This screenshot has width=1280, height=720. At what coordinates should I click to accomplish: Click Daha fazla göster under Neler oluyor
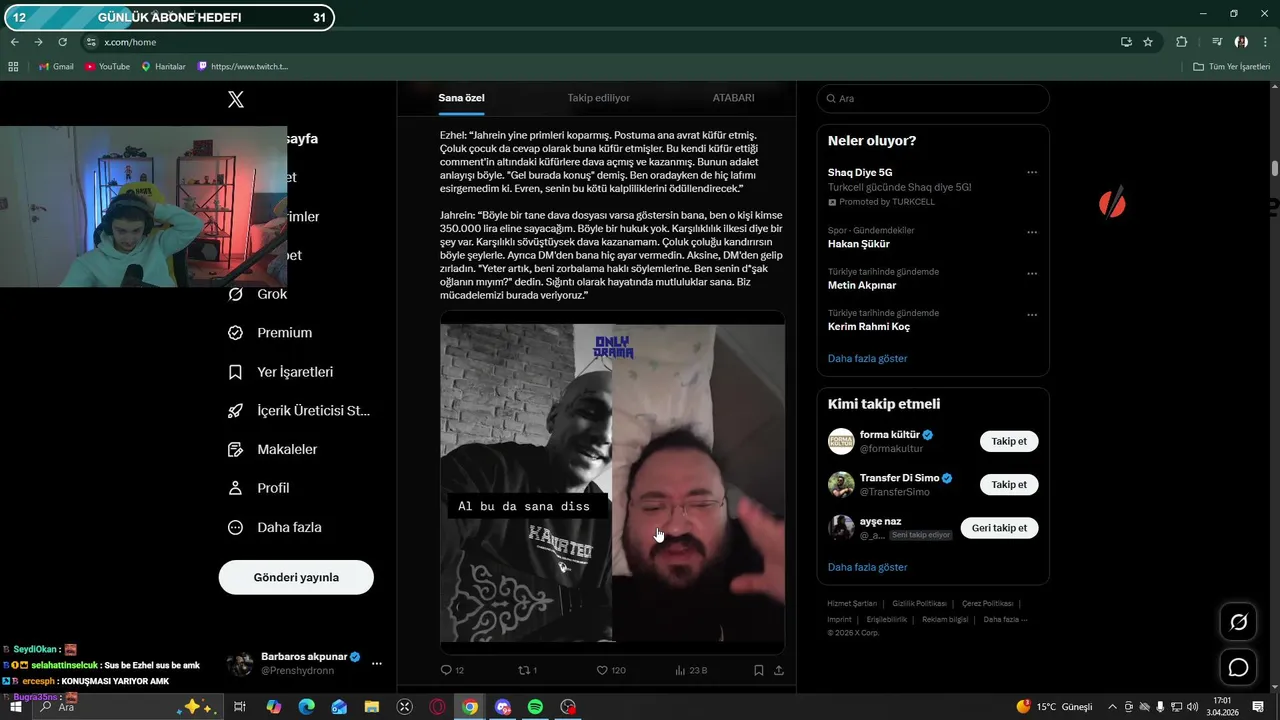(867, 358)
